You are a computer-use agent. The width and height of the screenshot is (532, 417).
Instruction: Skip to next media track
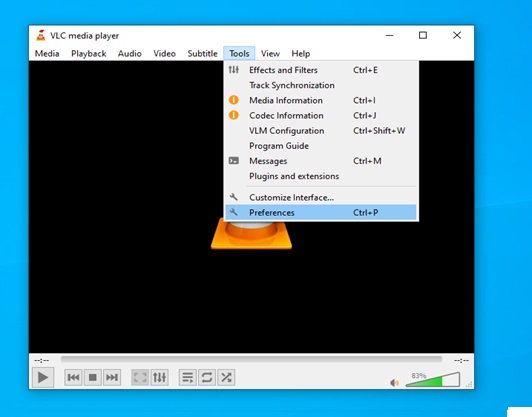[112, 377]
